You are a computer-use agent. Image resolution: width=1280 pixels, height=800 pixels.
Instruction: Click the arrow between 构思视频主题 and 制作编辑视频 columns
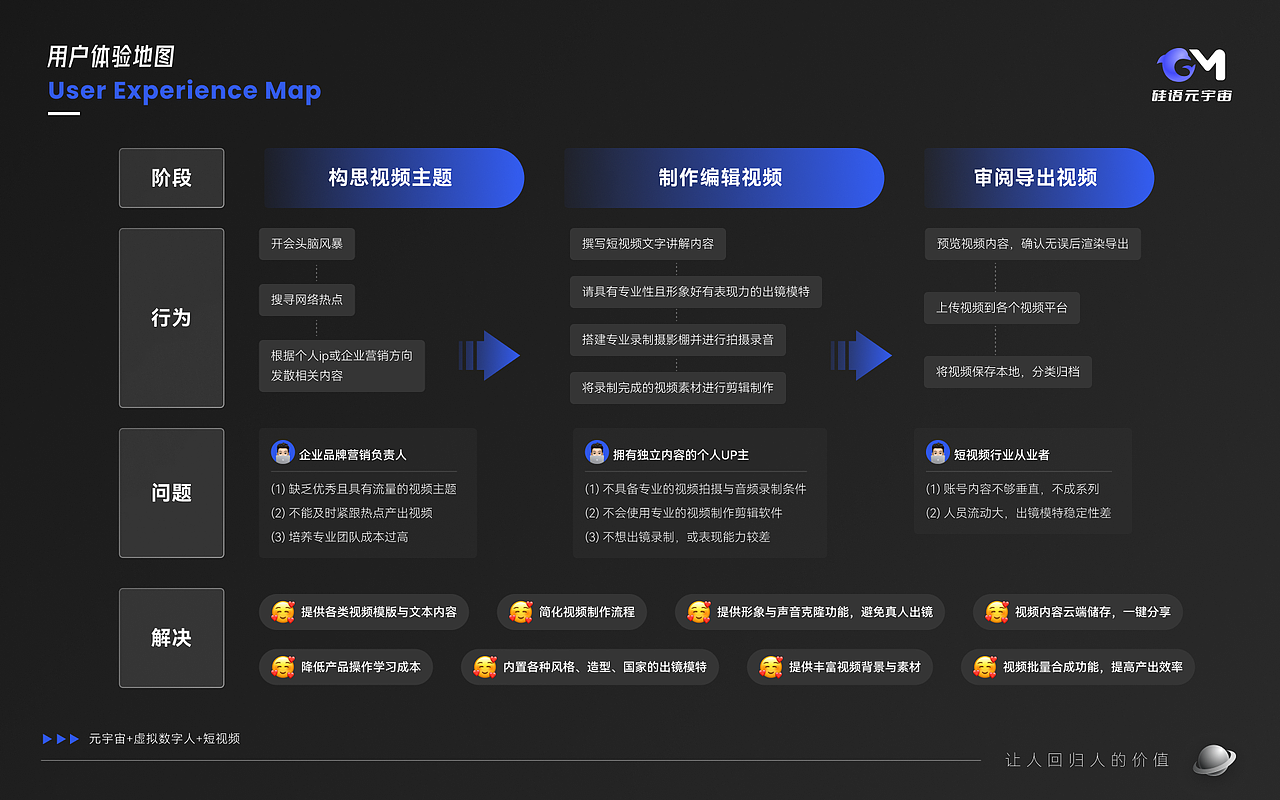coord(489,355)
